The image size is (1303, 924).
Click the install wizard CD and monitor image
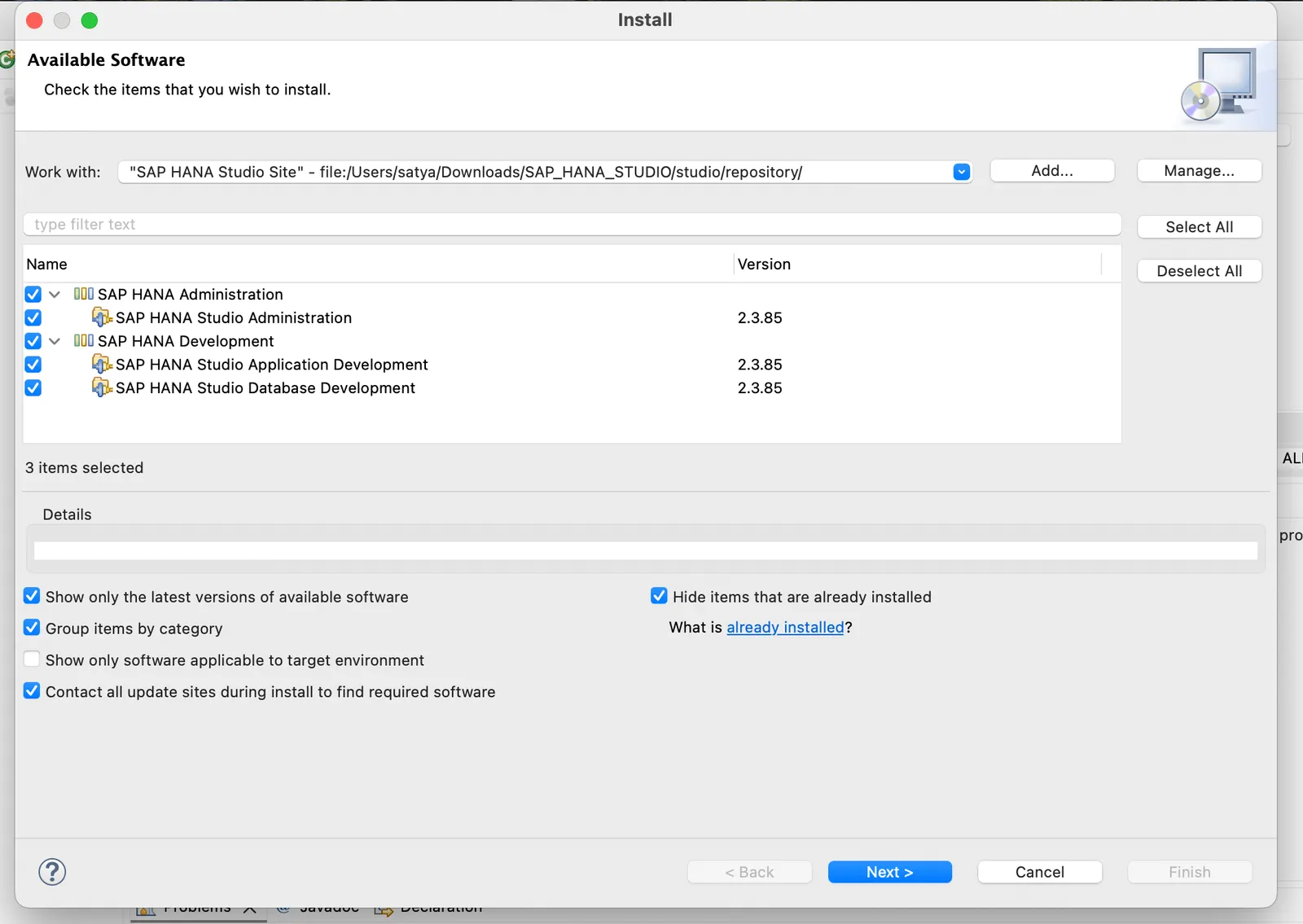(x=1219, y=85)
